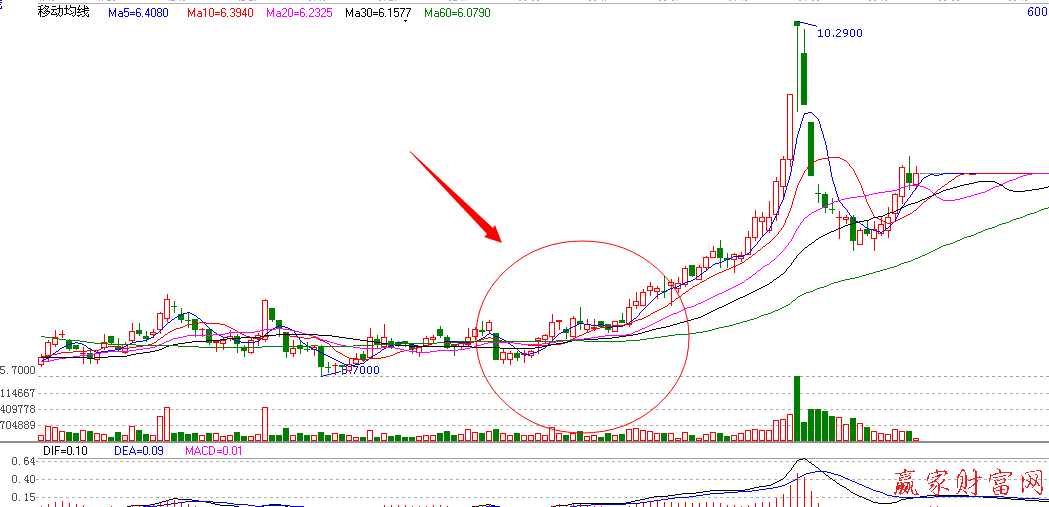Click the green Ma60=6.0790 legend

coord(457,12)
